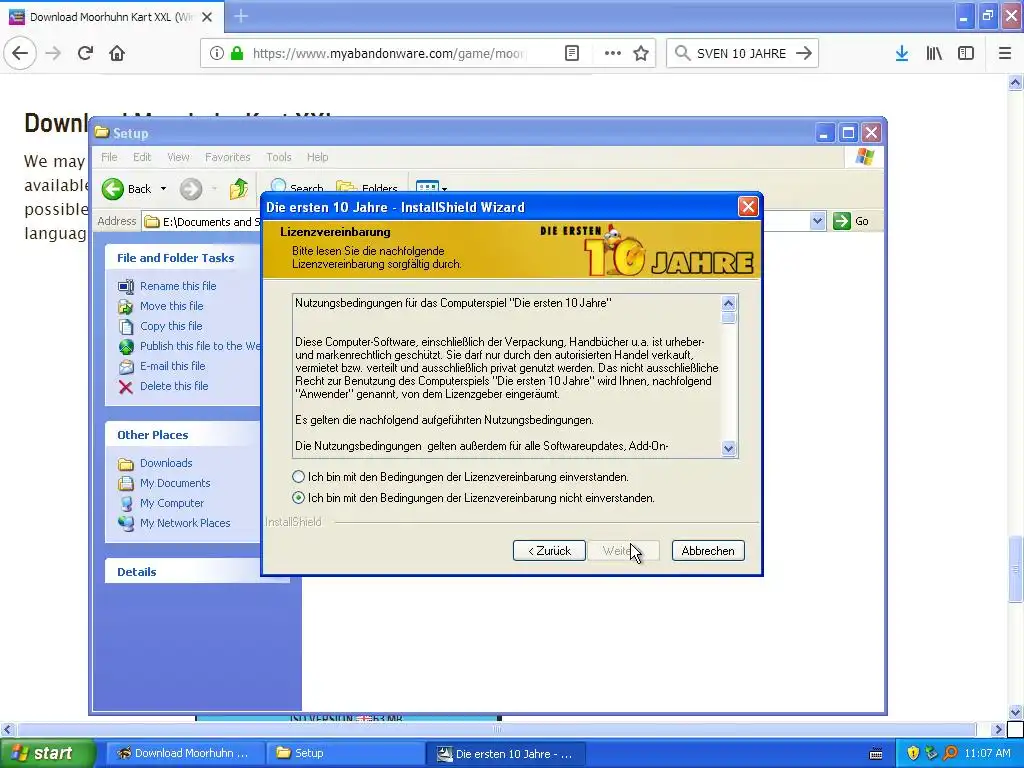This screenshot has height=768, width=1024.
Task: Click the Back button in Setup explorer
Action: [x=127, y=189]
